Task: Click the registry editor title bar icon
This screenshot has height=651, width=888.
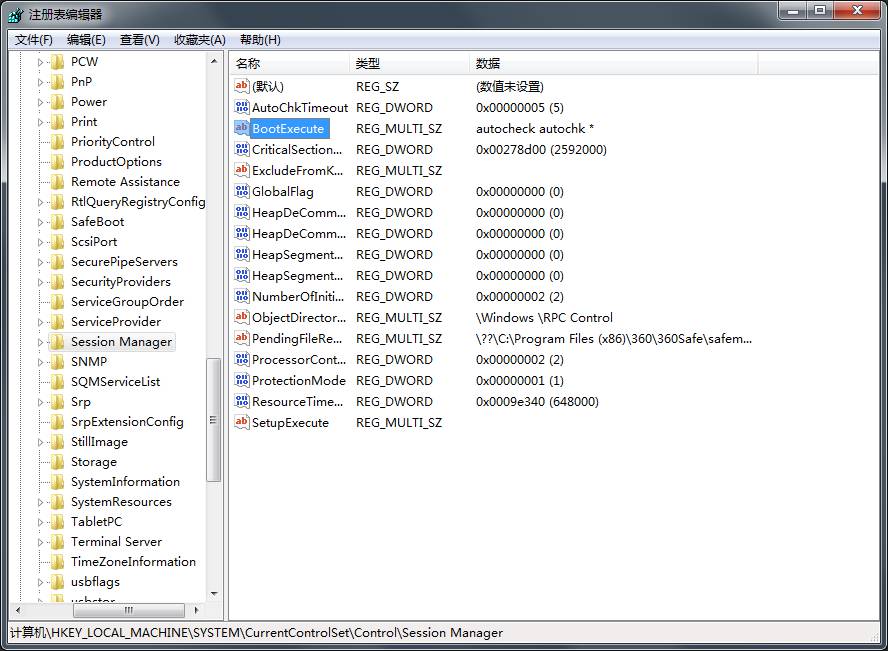Action: (15, 14)
